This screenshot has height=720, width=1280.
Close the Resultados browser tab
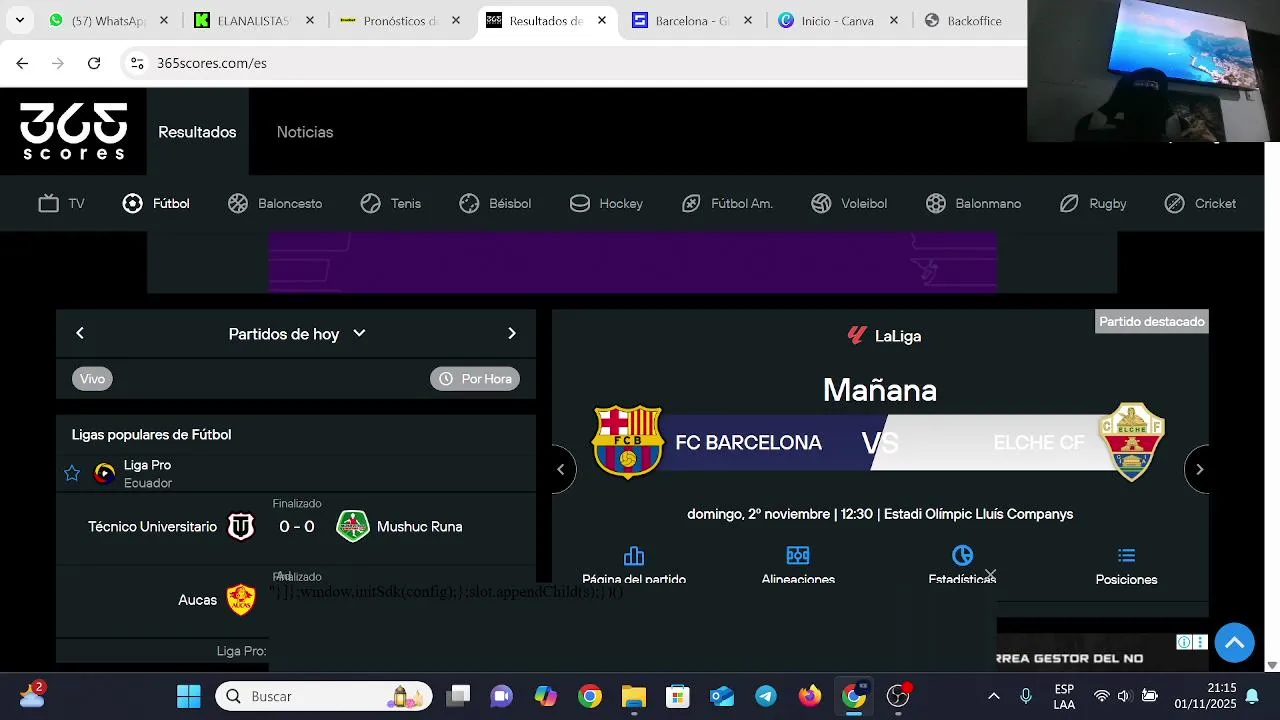coord(602,20)
